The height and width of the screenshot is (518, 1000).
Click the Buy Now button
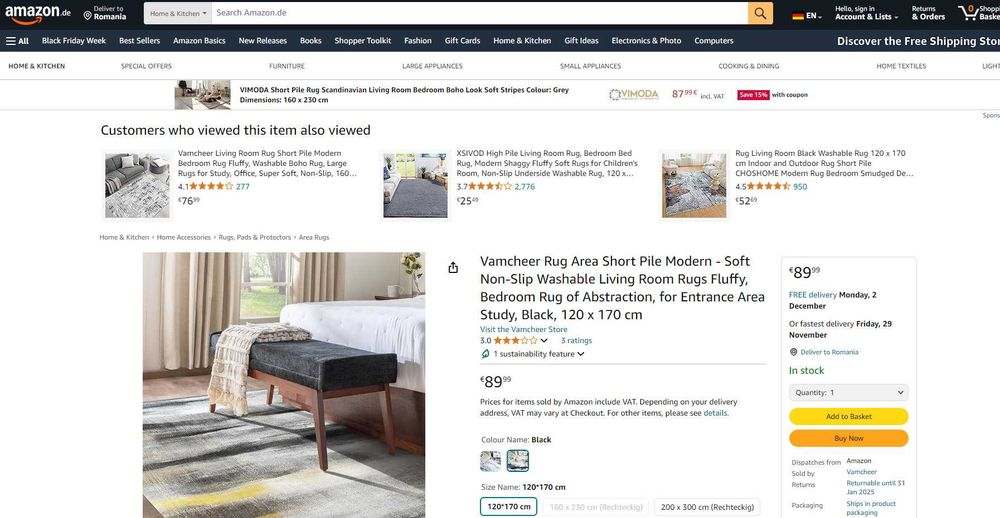coord(848,439)
